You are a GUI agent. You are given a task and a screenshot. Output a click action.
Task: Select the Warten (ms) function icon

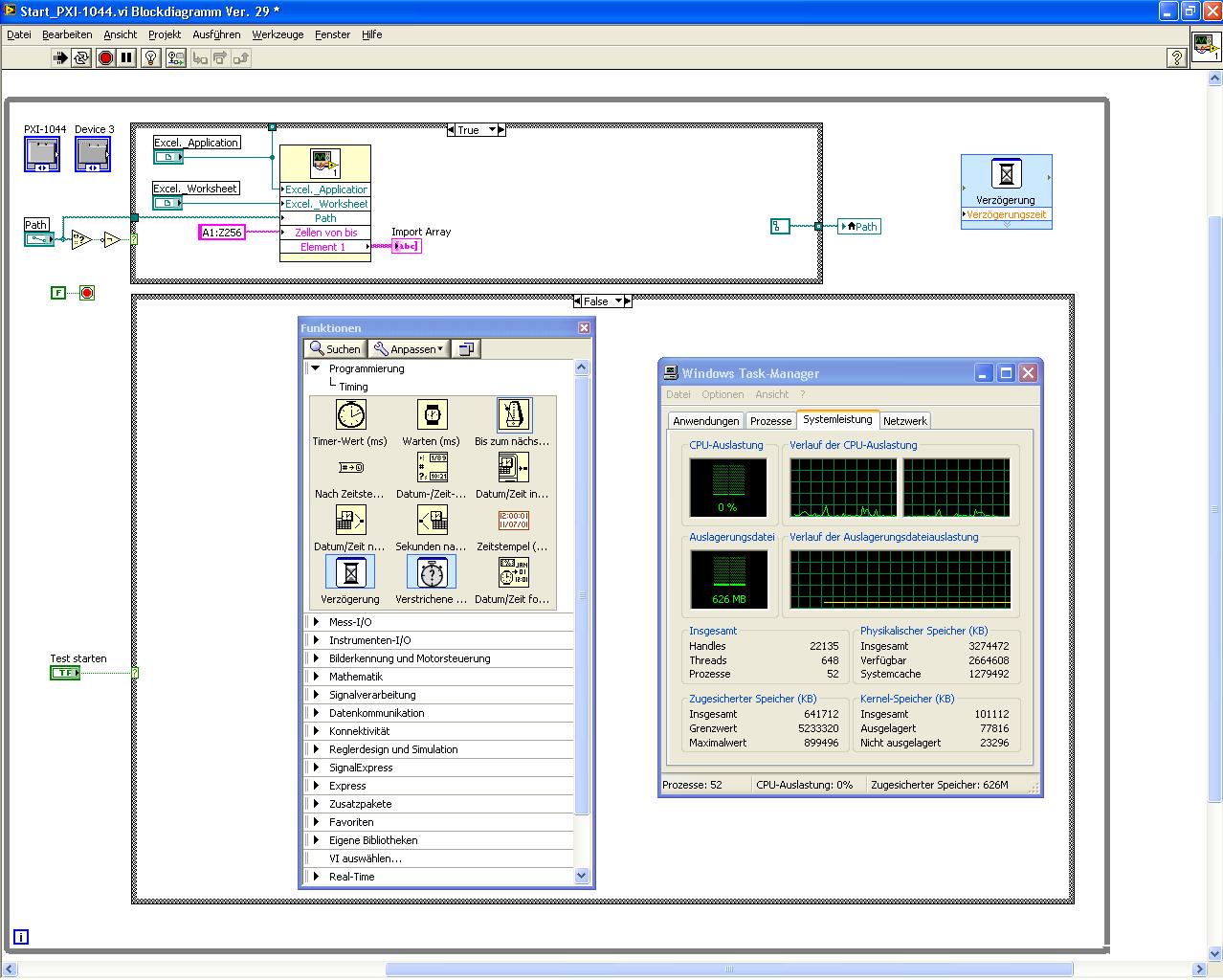click(x=432, y=415)
